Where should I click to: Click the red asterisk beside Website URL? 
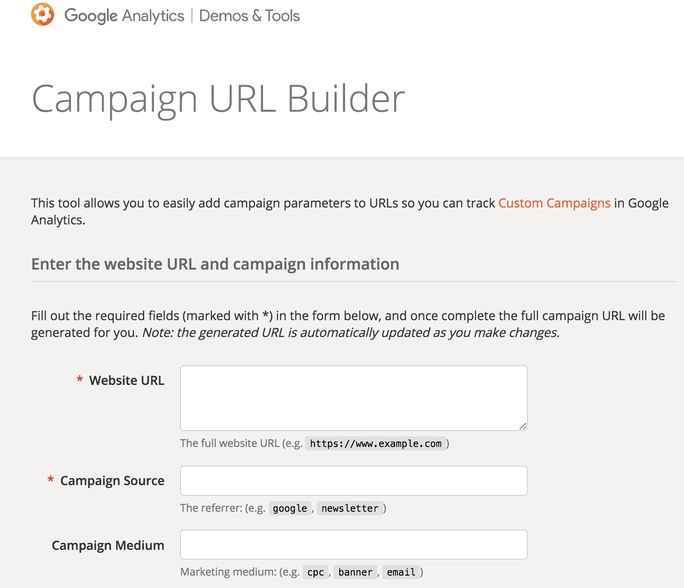[x=79, y=379]
